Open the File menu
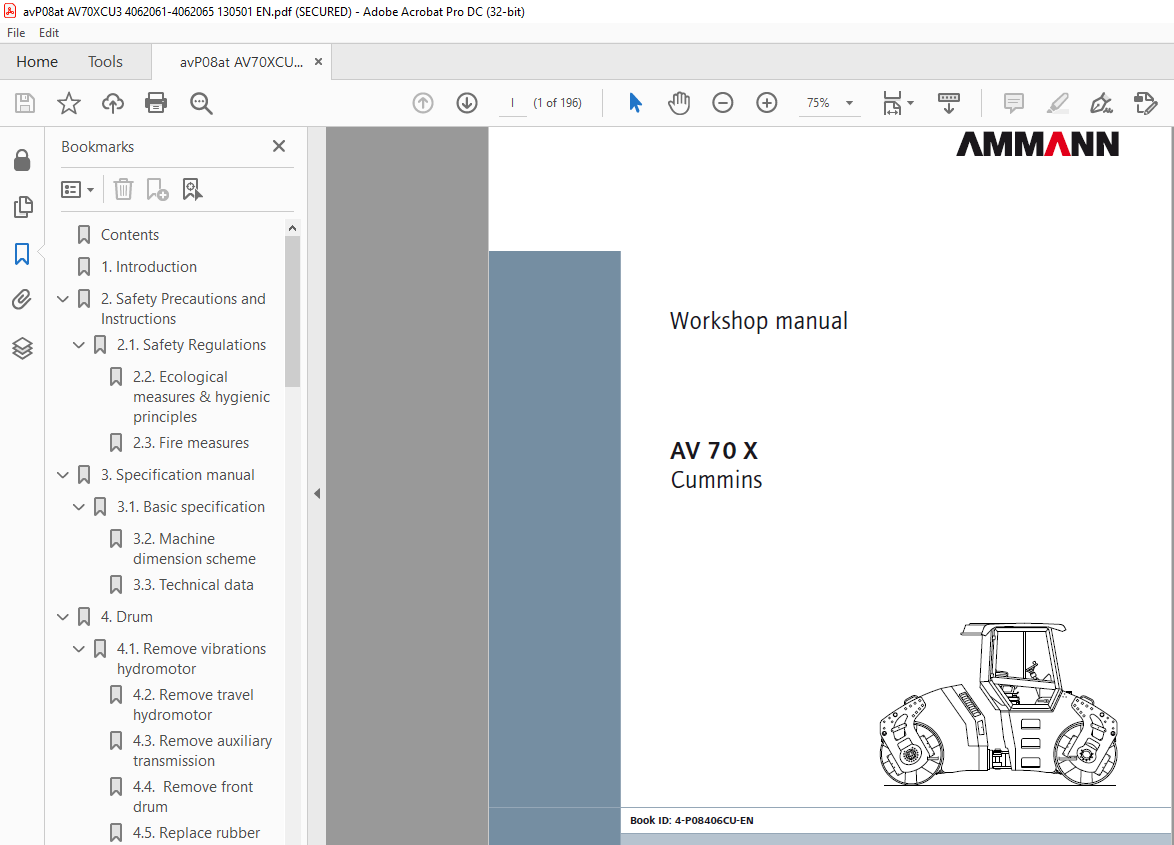This screenshot has height=845, width=1174. point(16,33)
